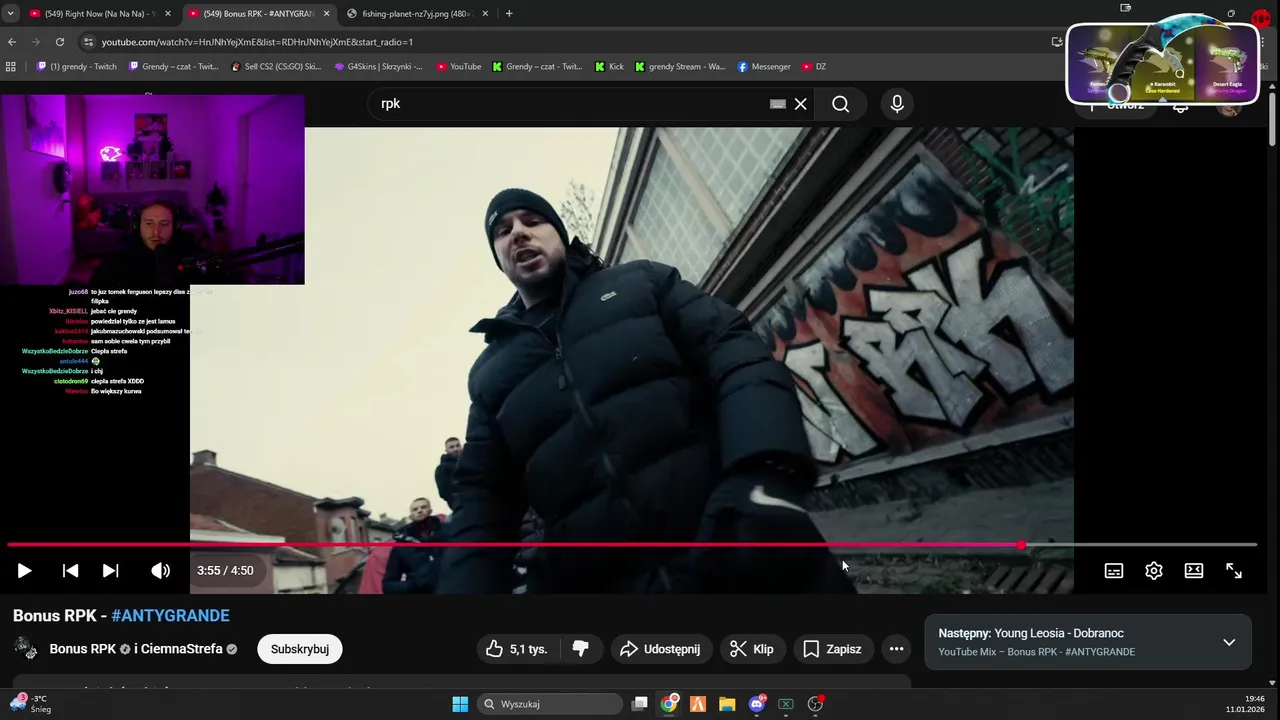The image size is (1280, 720).
Task: Open the Sell CS2 (CS:GO) Ski... bookmark
Action: (x=276, y=67)
